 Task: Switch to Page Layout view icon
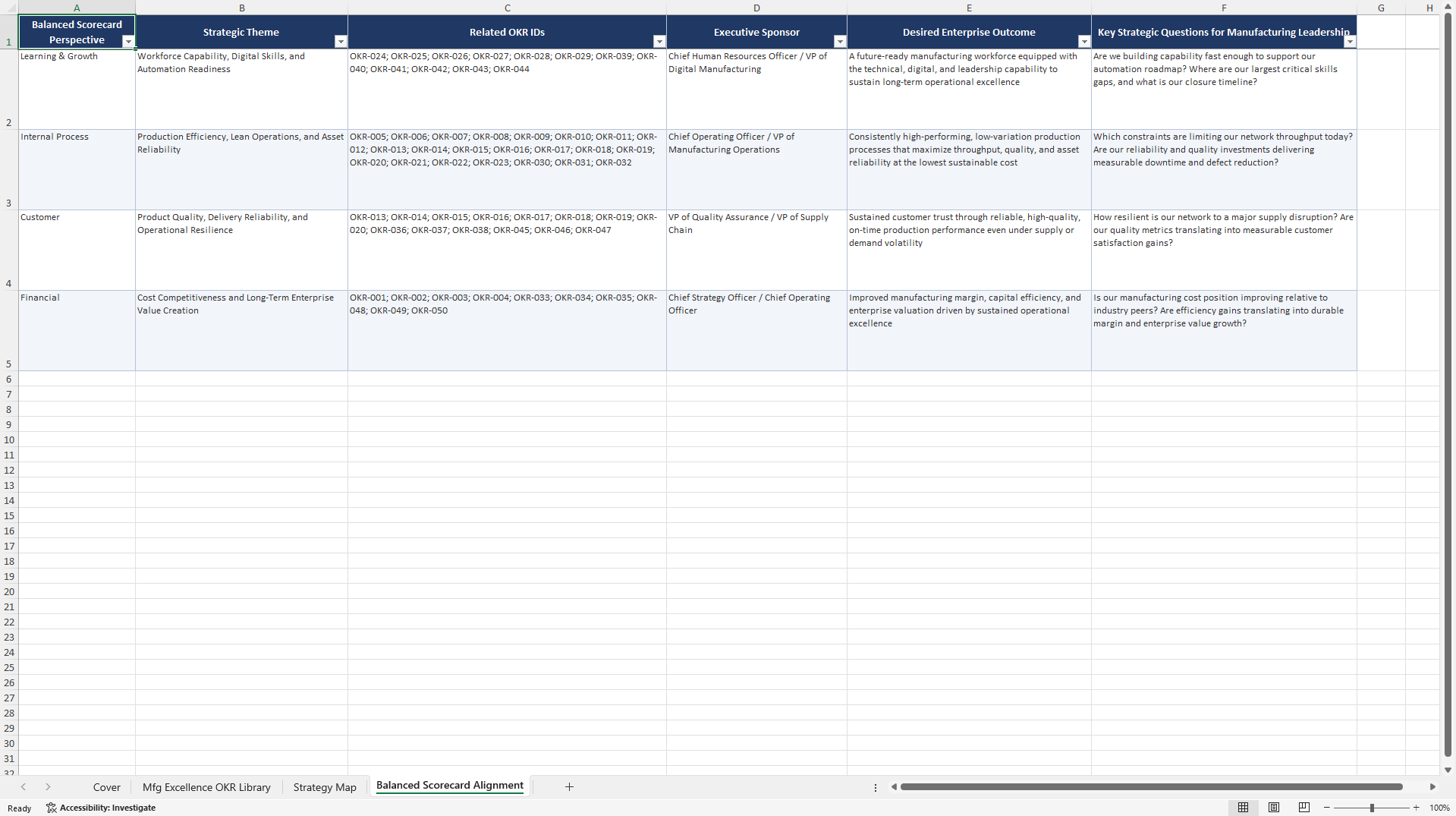point(1274,808)
